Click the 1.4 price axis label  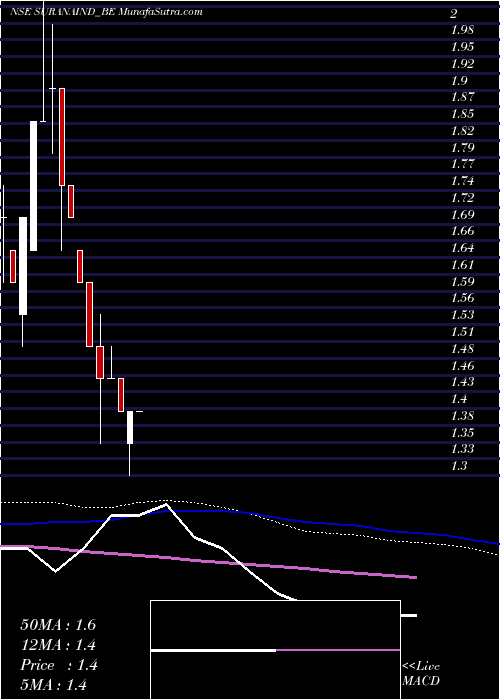point(459,399)
